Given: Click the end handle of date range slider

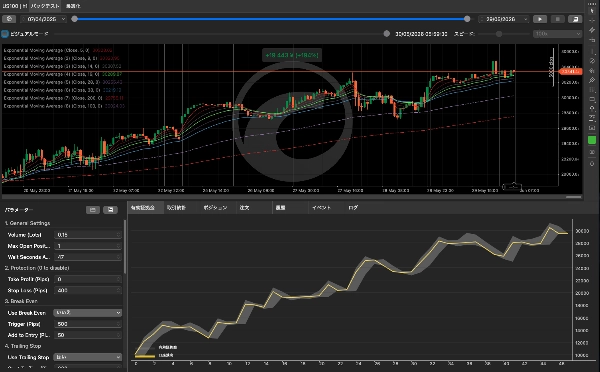Looking at the screenshot, I should [467, 19].
